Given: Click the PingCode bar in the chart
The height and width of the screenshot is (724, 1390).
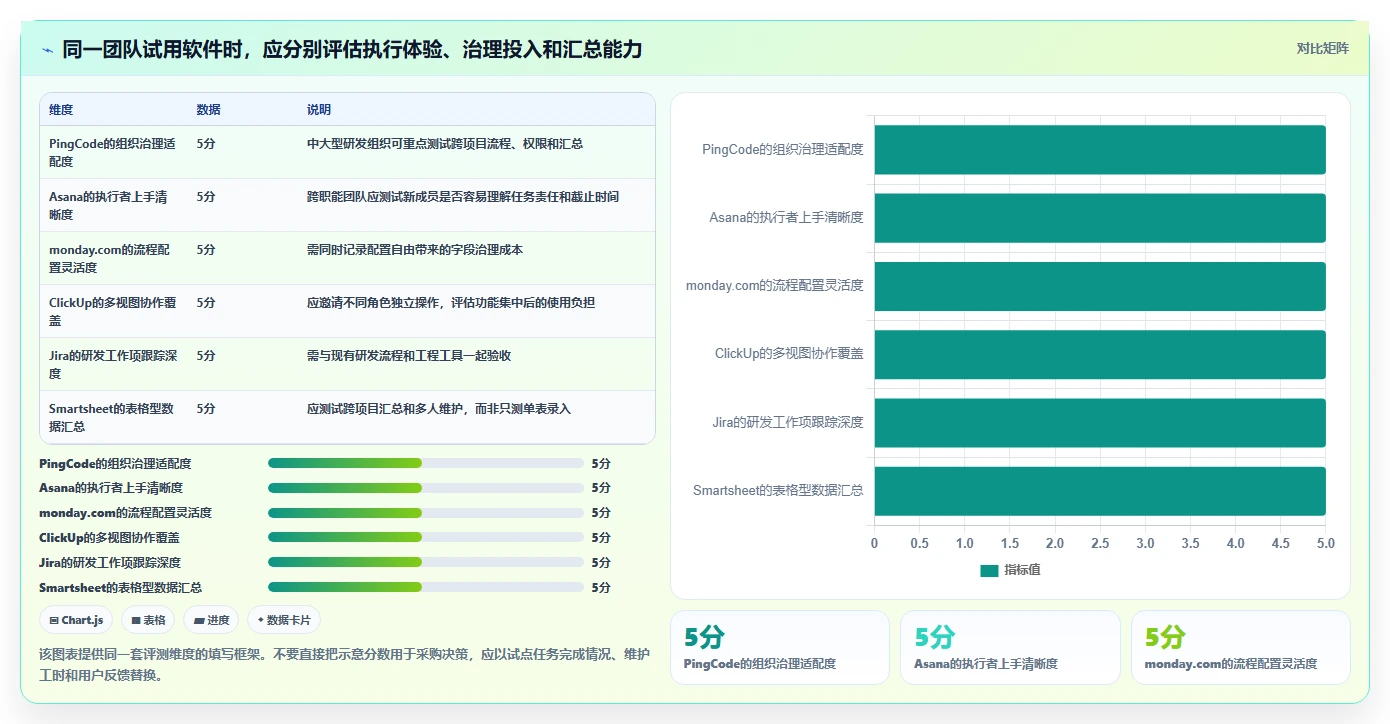Looking at the screenshot, I should tap(1100, 150).
